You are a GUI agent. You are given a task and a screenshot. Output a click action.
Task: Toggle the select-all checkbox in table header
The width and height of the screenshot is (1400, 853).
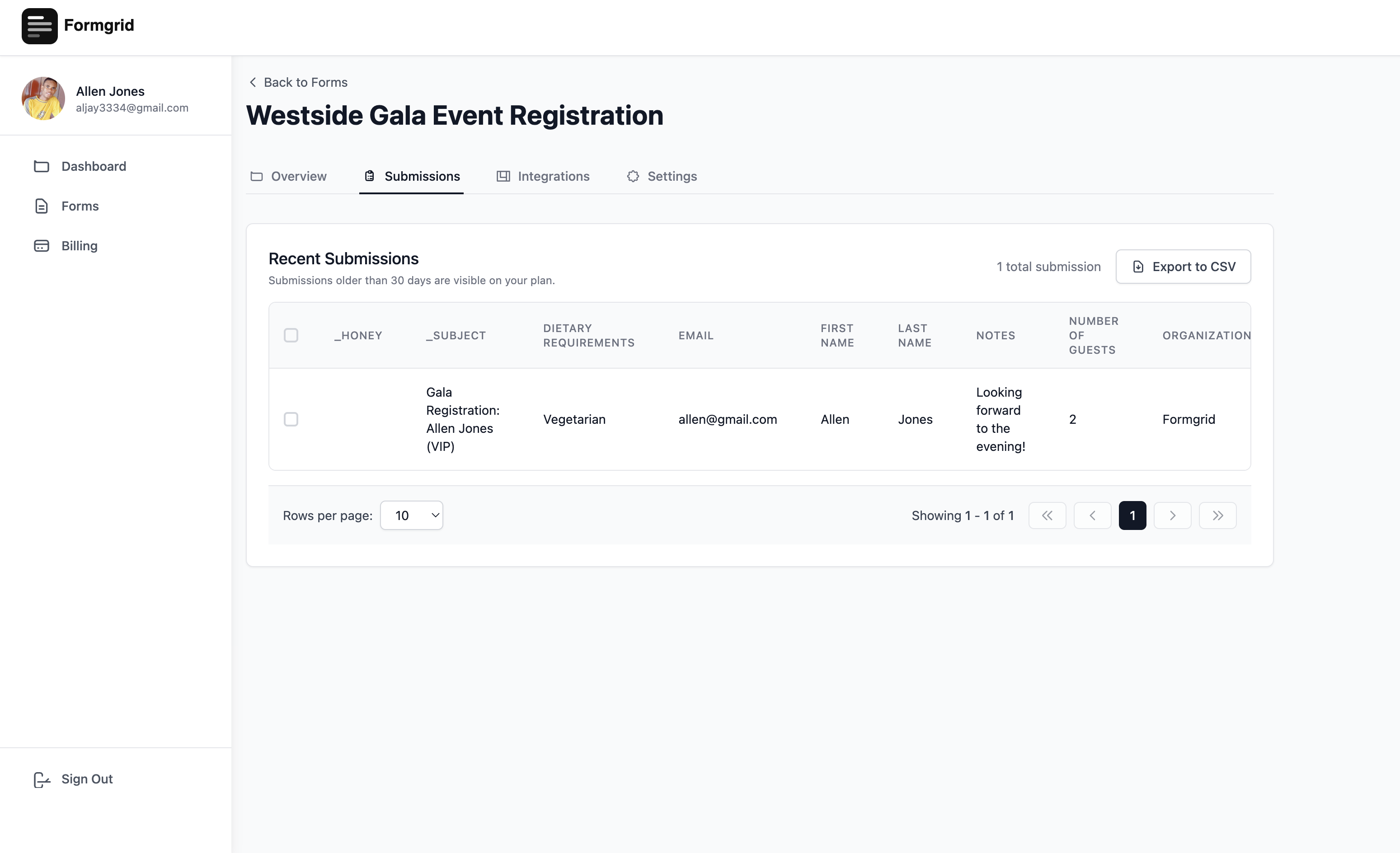coord(291,336)
